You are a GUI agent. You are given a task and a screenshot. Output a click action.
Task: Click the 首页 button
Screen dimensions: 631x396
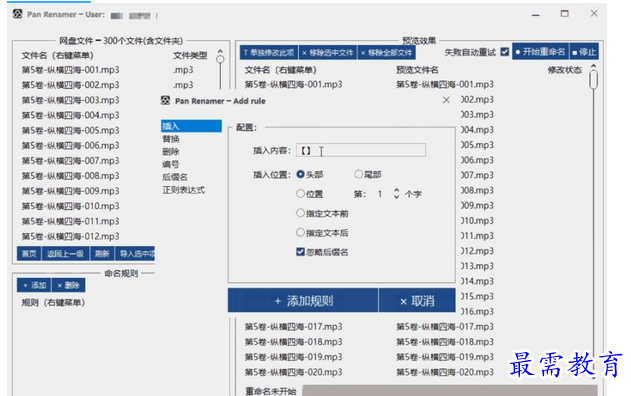[x=29, y=254]
